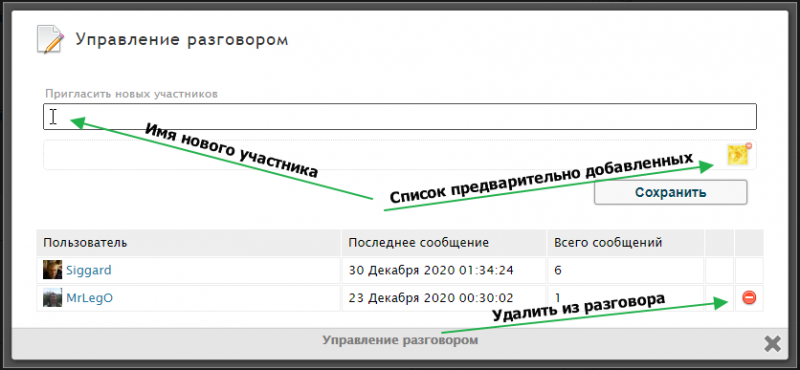Click the Управление разговором dialog title
800x370 pixels.
(182, 39)
